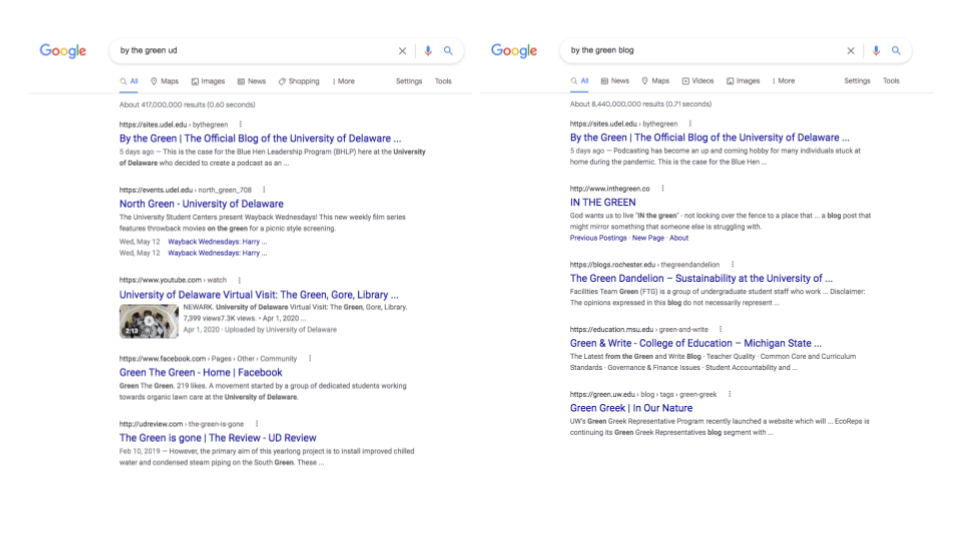960x540 pixels.
Task: Open Tools in left results page
Action: [x=443, y=81]
